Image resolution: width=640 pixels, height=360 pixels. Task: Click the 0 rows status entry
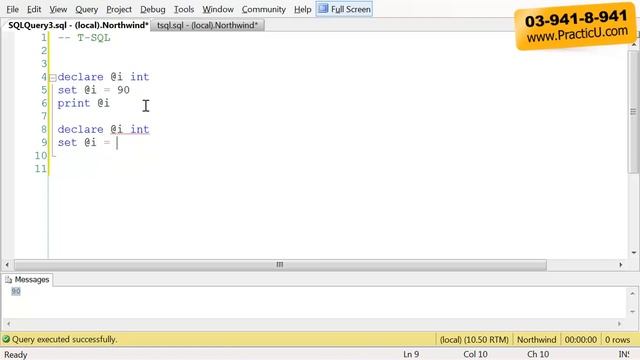tap(617, 340)
